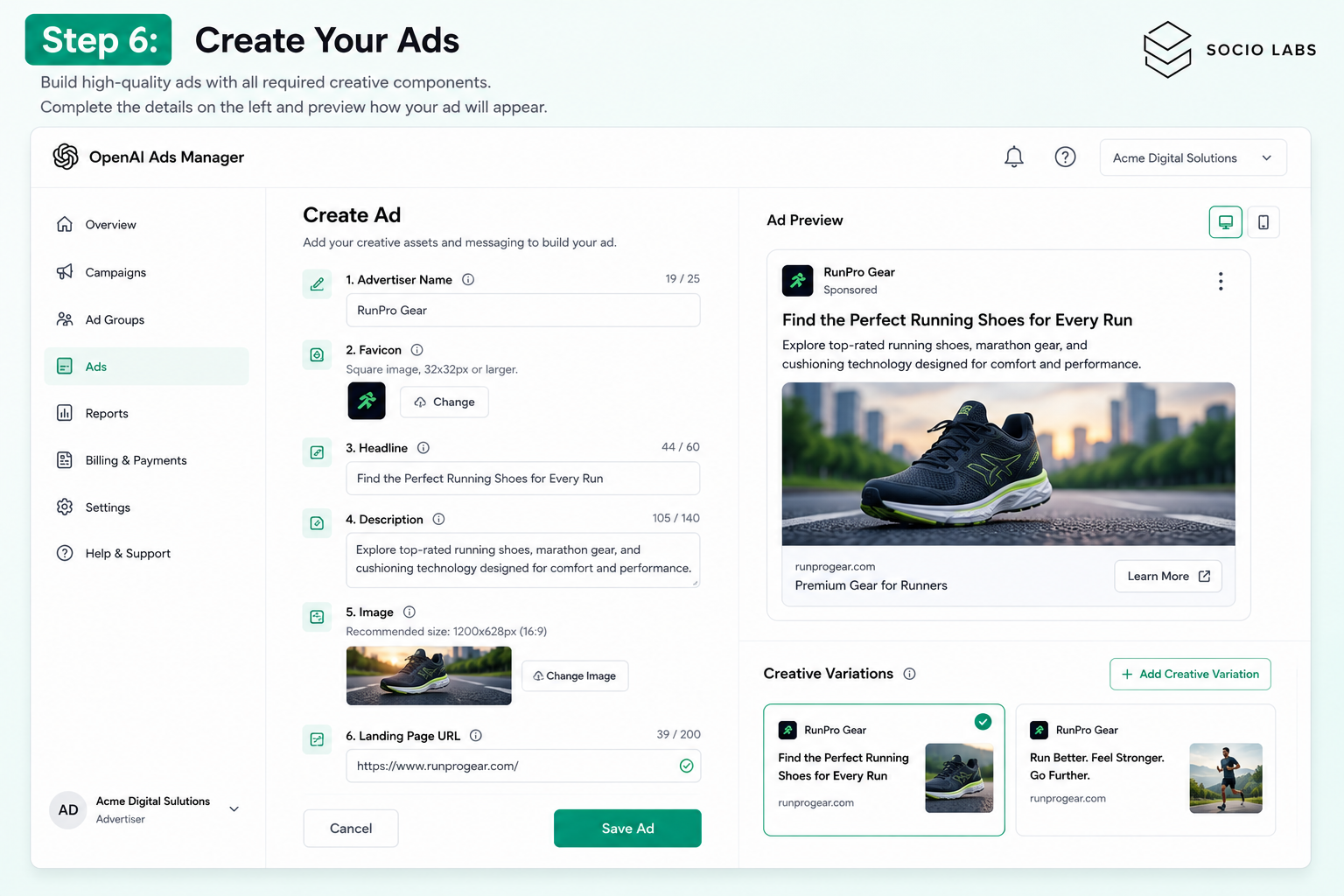The width and height of the screenshot is (1344, 896).
Task: Click the favicon Change button
Action: coord(444,402)
